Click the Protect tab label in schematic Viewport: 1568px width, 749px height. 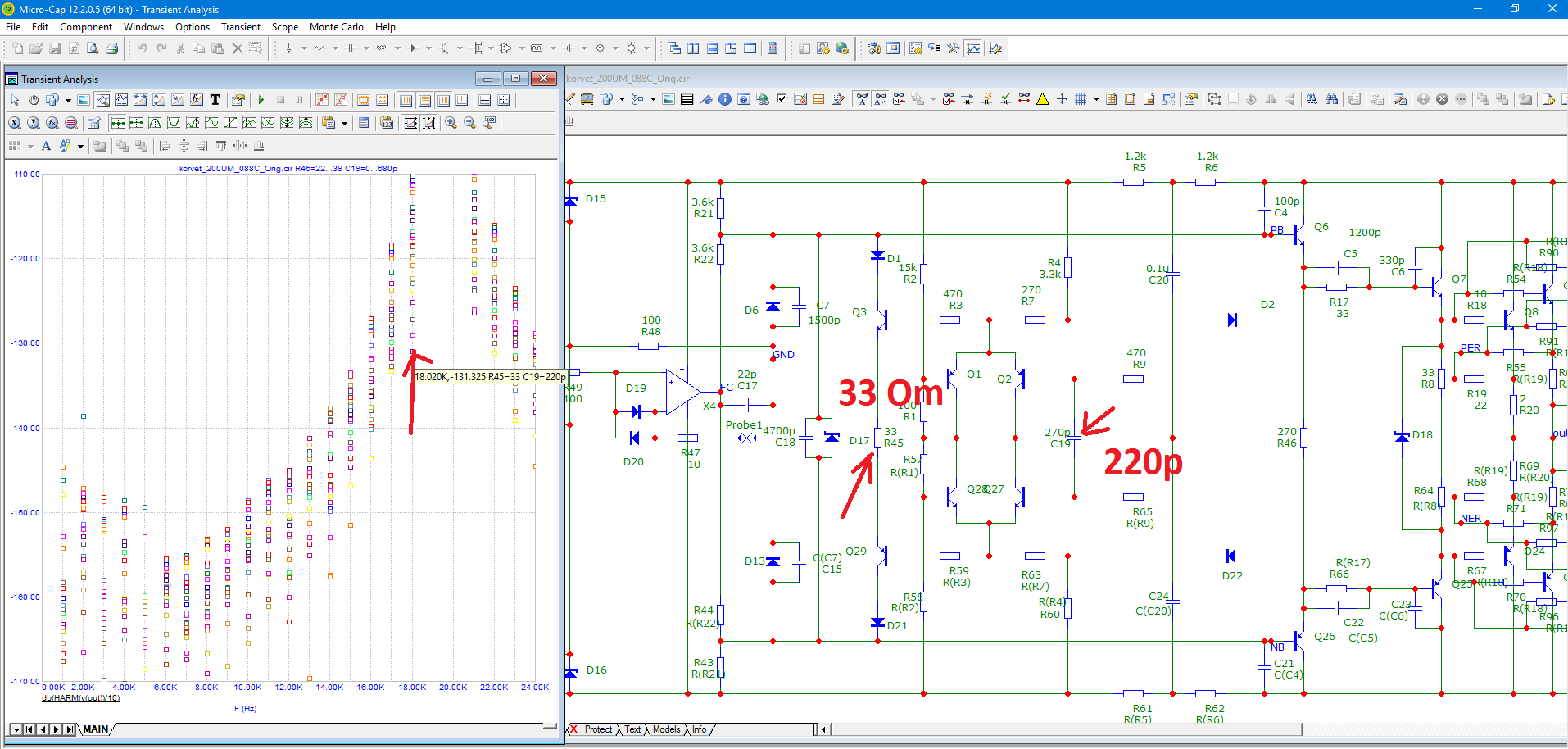(x=598, y=729)
